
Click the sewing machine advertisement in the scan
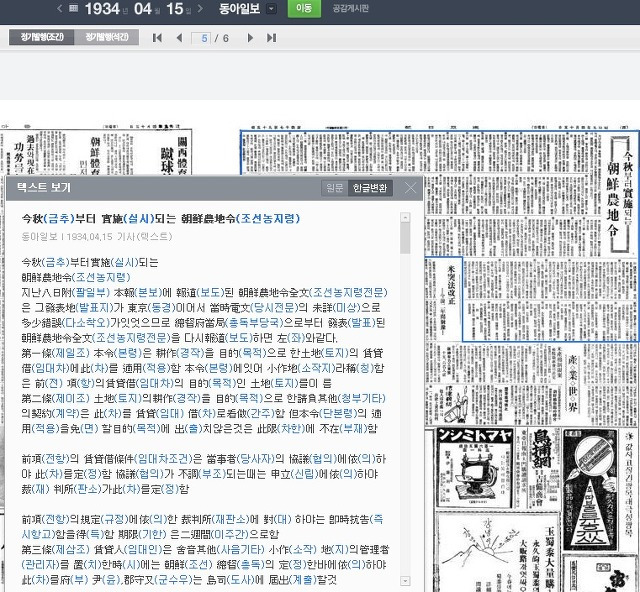coord(473,467)
